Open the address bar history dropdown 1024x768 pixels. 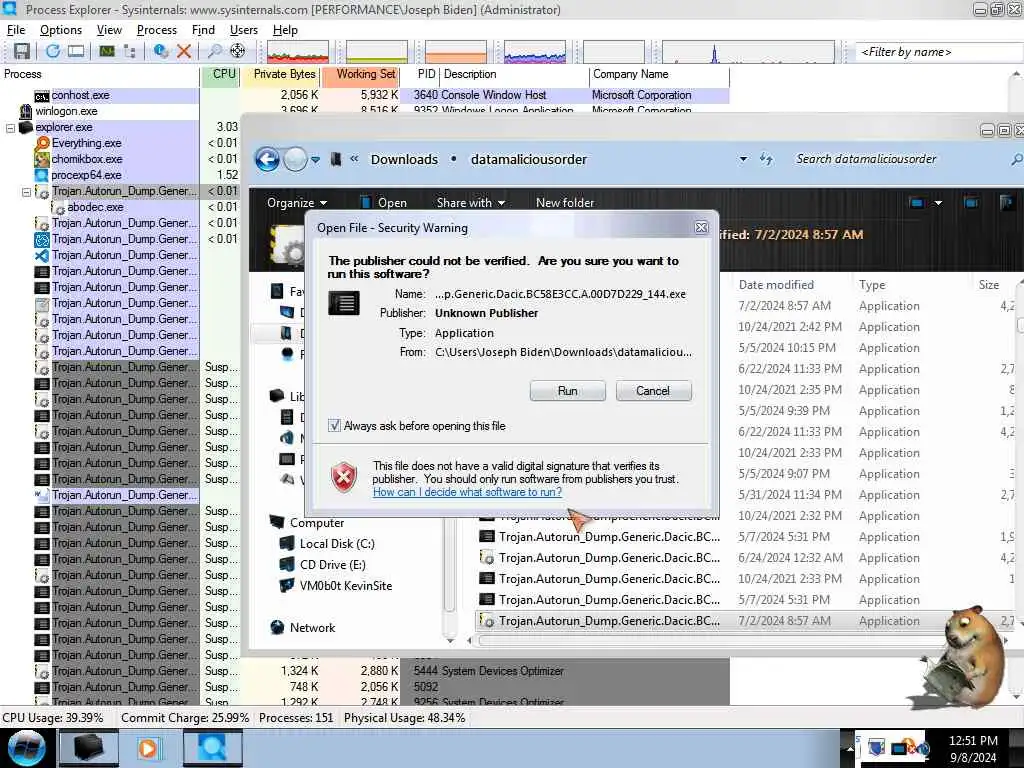tap(743, 159)
